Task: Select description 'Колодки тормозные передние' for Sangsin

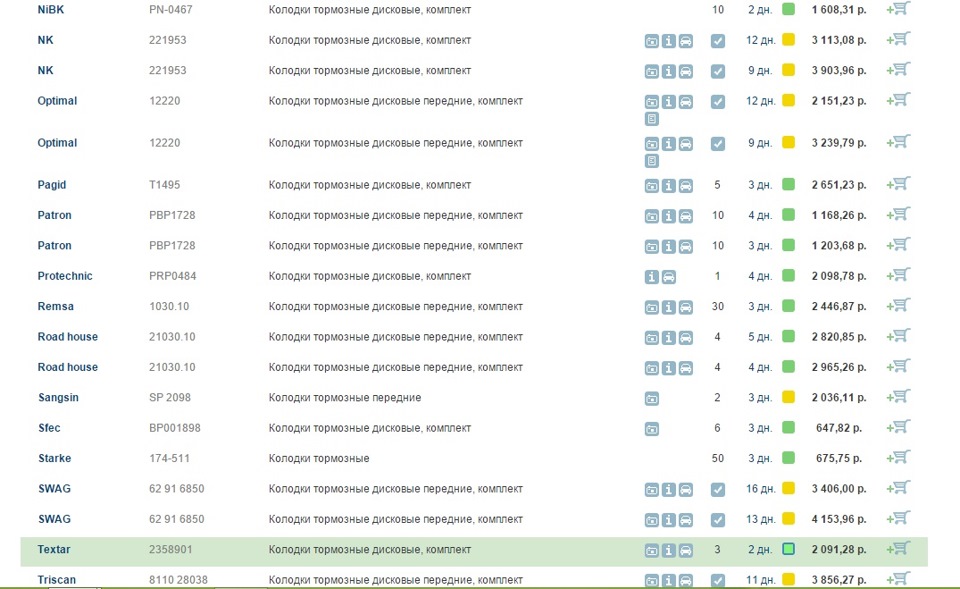Action: [x=345, y=397]
